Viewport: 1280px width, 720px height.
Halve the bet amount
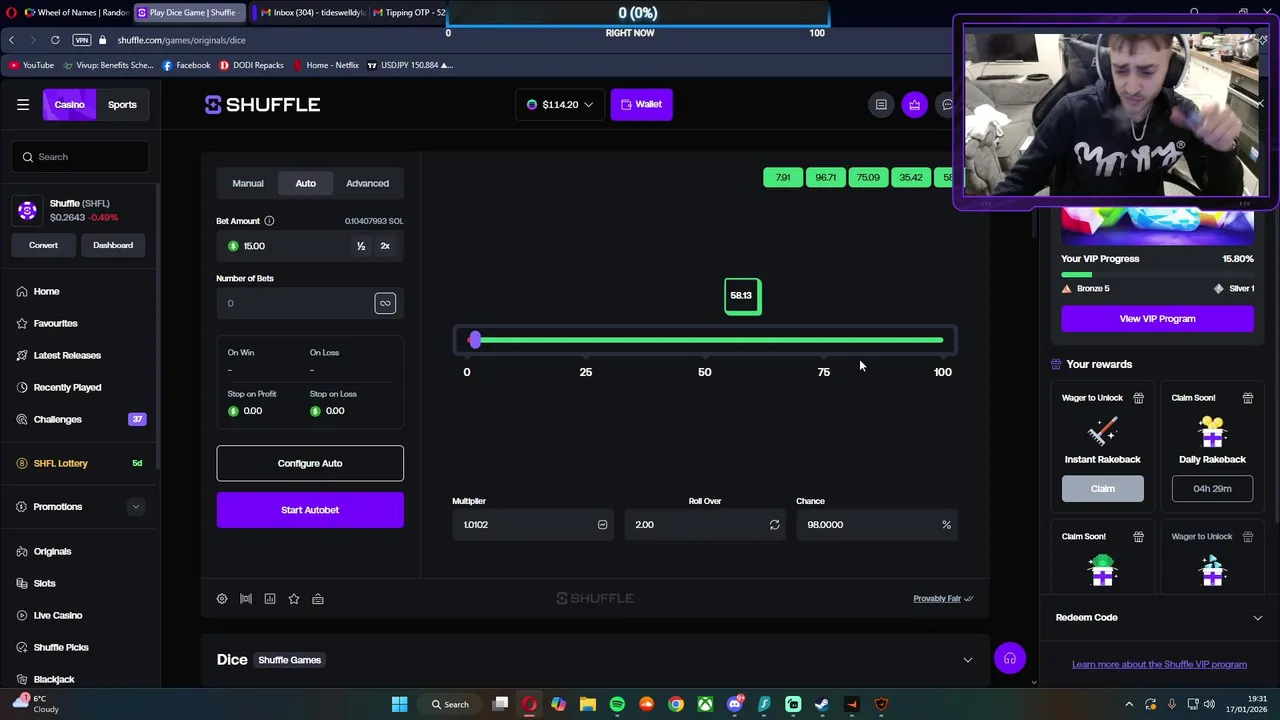pos(361,246)
